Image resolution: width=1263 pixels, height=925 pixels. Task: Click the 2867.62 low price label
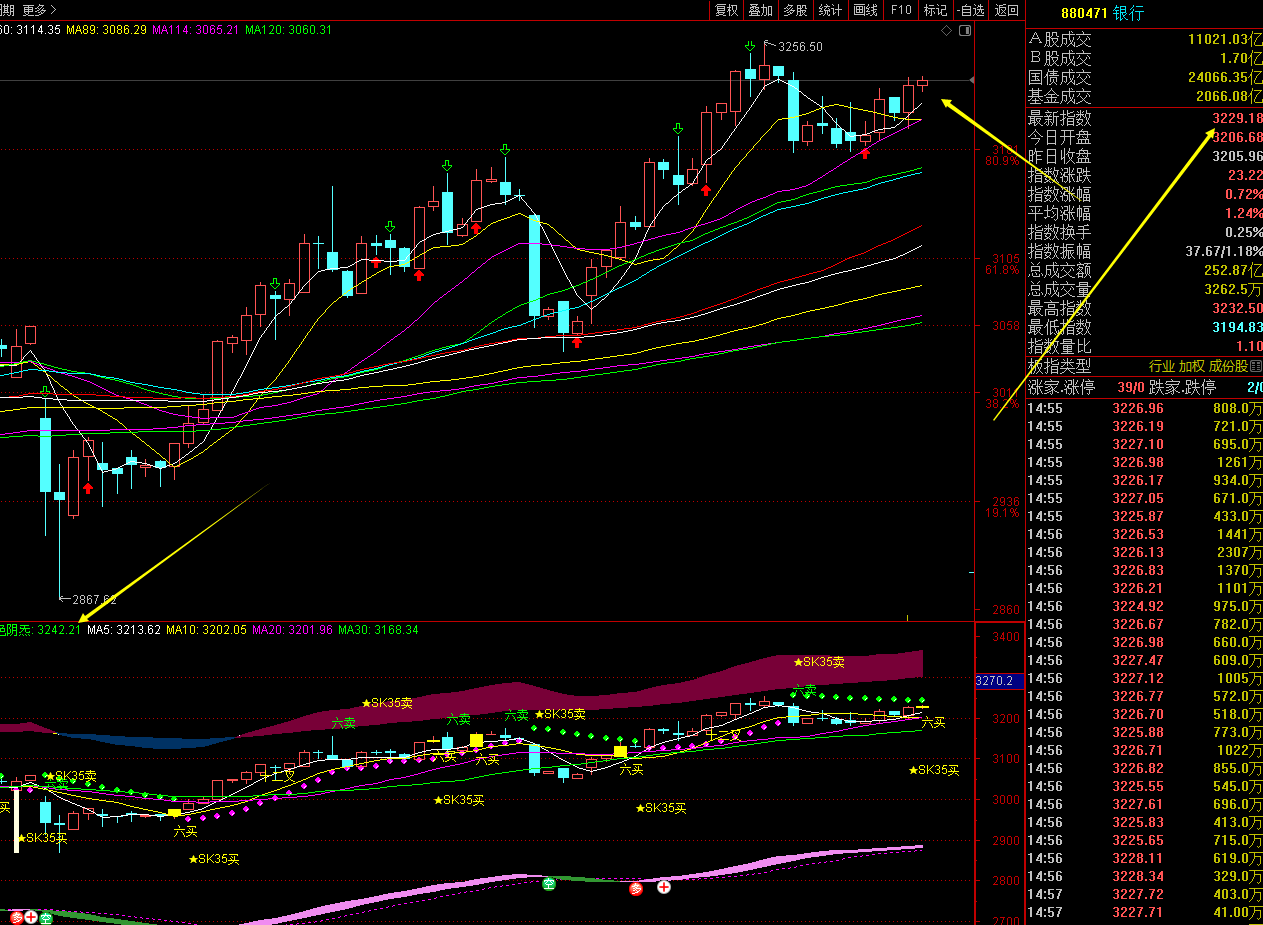click(x=94, y=600)
